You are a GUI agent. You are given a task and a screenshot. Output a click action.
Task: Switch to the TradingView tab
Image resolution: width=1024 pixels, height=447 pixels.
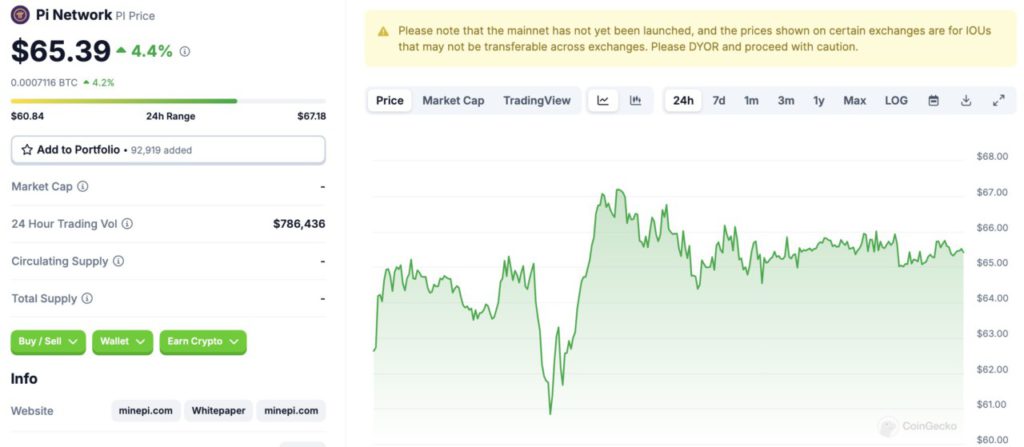pyautogui.click(x=537, y=100)
